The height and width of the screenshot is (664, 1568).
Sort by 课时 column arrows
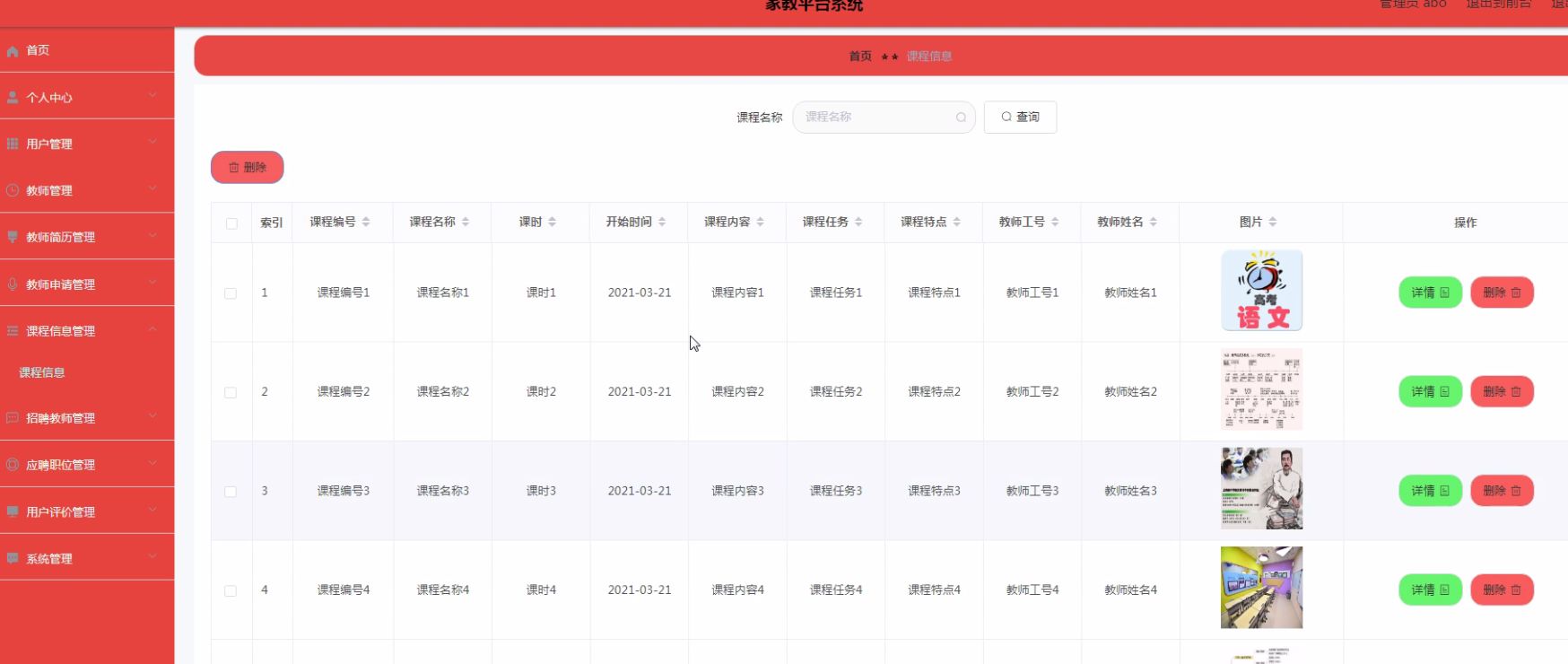552,222
